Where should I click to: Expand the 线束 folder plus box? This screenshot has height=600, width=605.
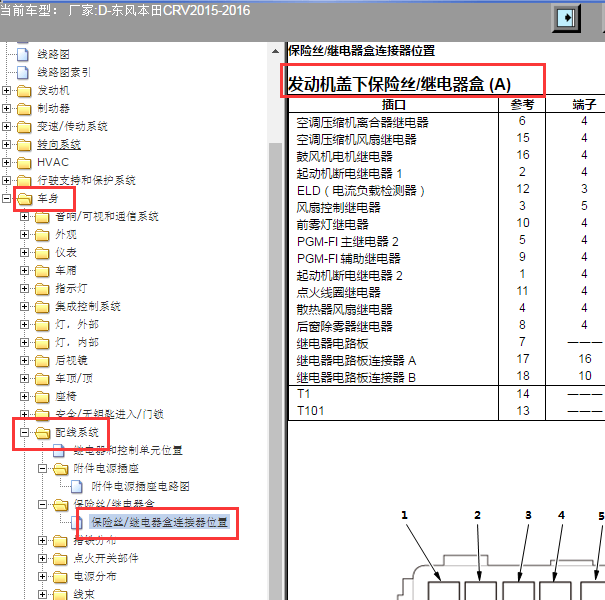[x=42, y=595]
